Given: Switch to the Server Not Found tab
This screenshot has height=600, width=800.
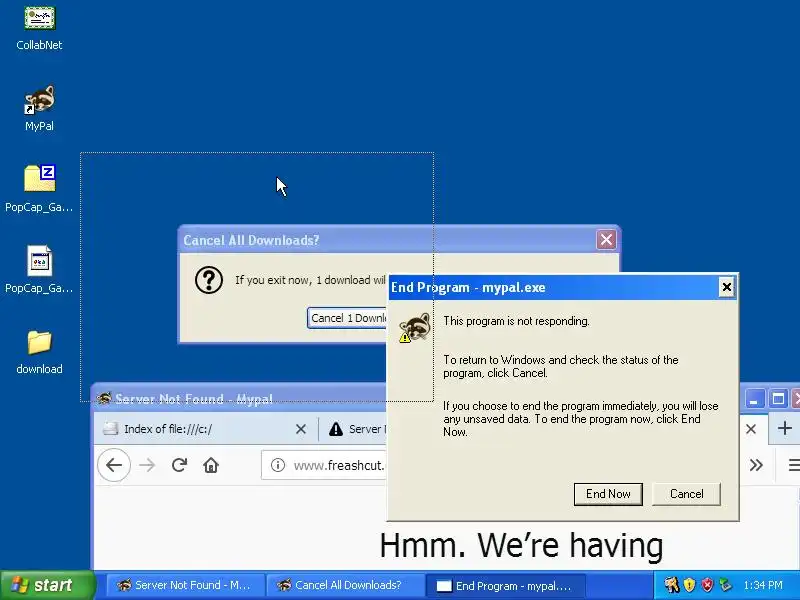Looking at the screenshot, I should pyautogui.click(x=355, y=429).
